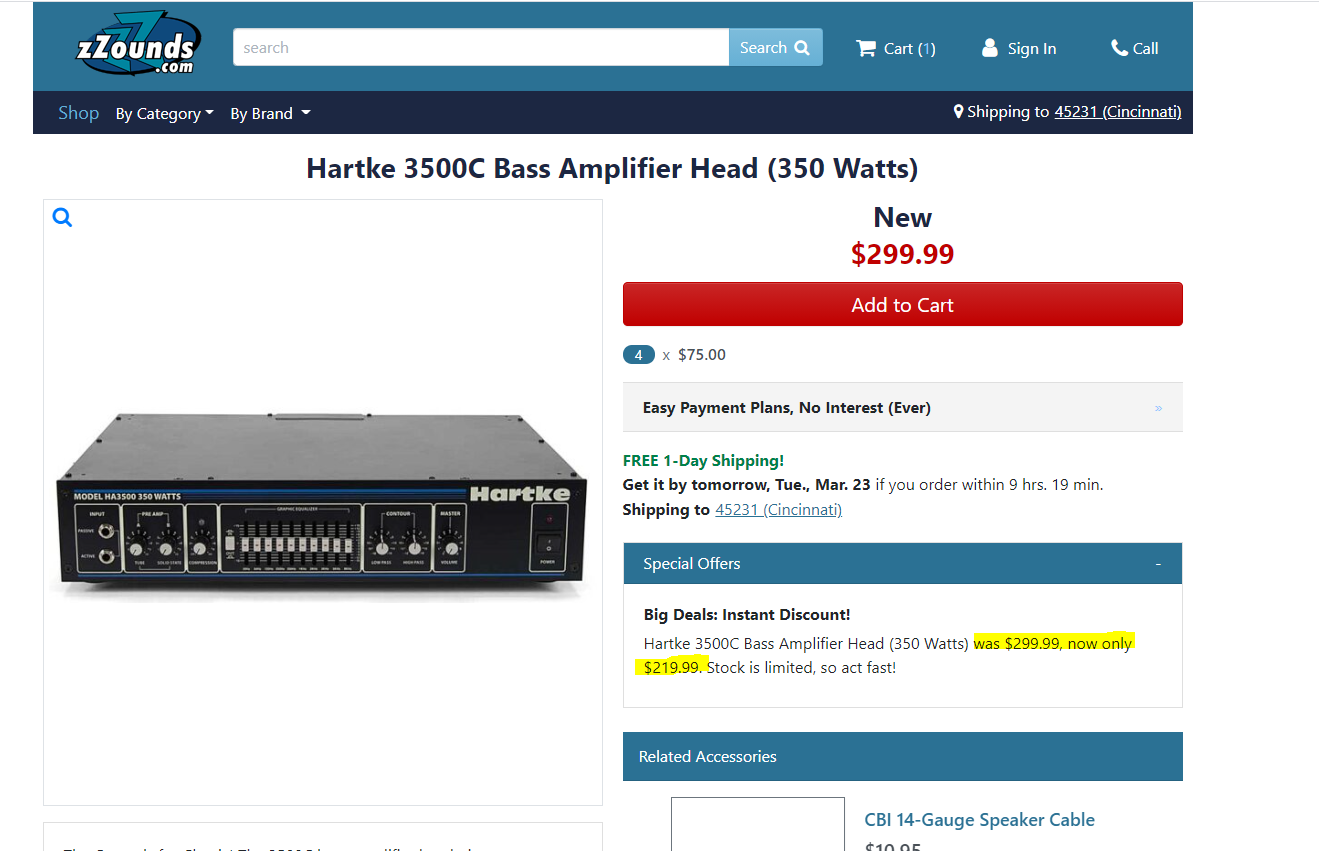Add the Hartke amplifier to cart
This screenshot has width=1319, height=851.
(902, 304)
